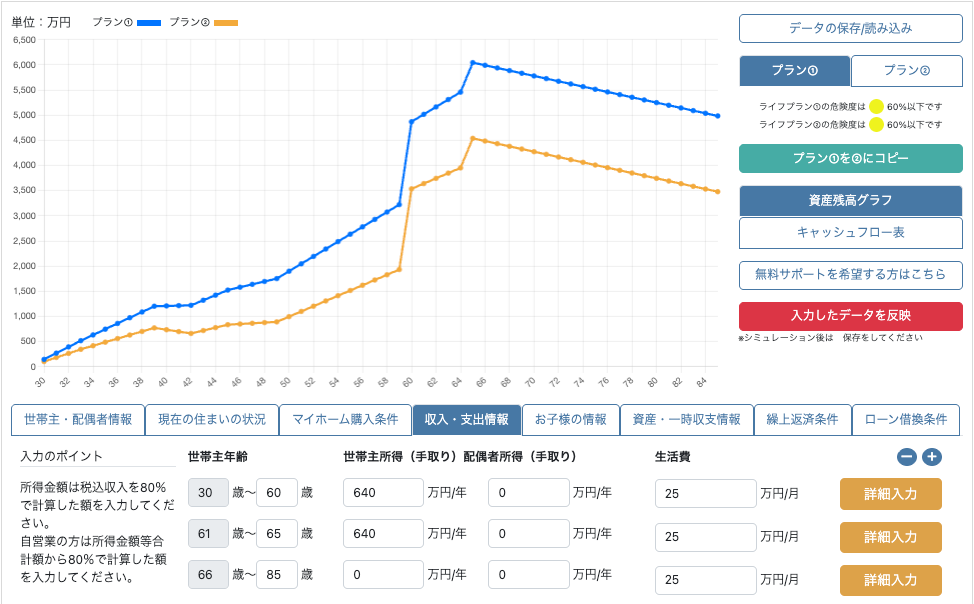Viewport: 974px width, 604px height.
Task: Open the 資産残高グラフ view
Action: (850, 201)
